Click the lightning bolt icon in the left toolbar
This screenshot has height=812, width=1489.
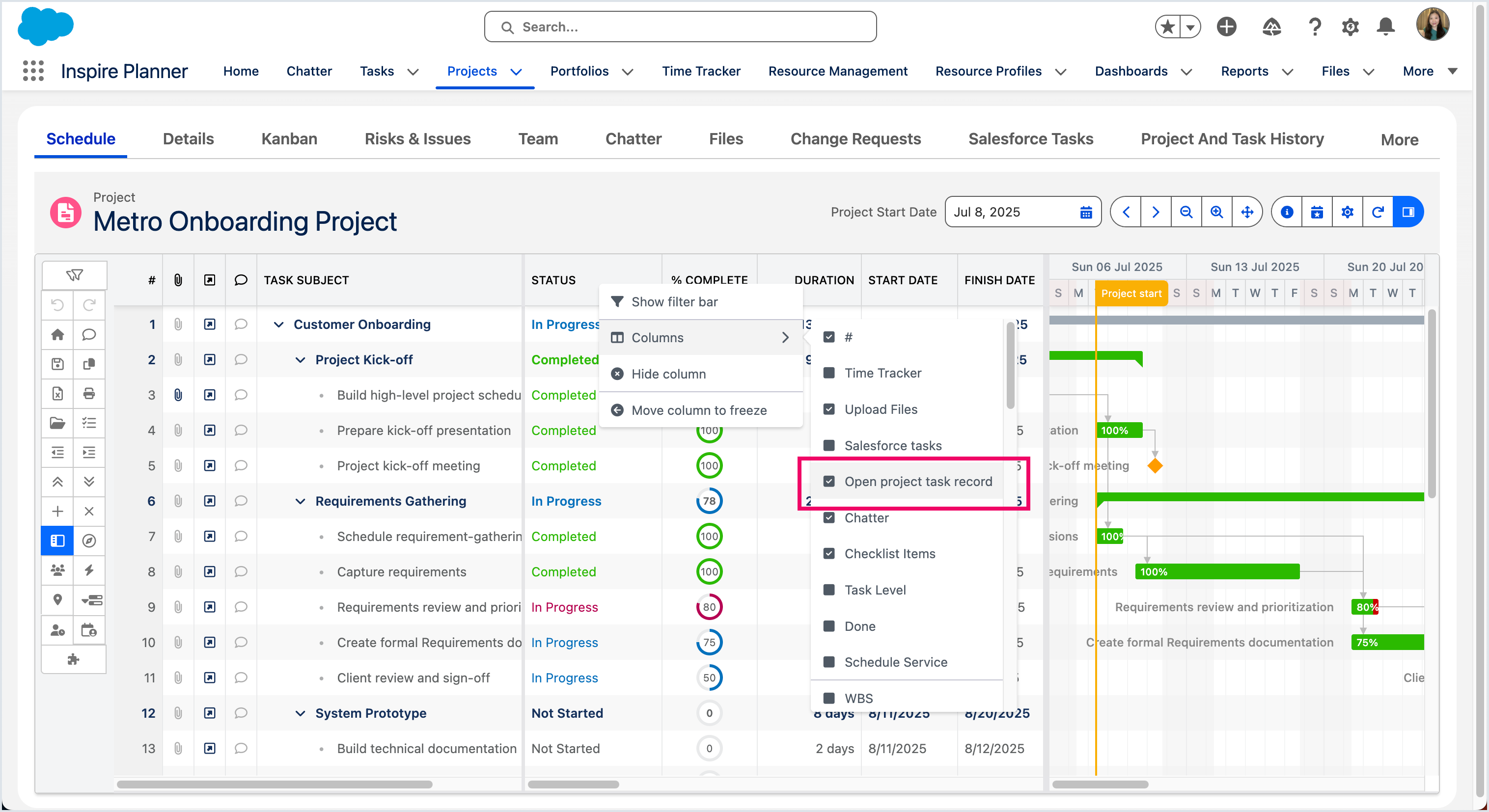coord(89,570)
